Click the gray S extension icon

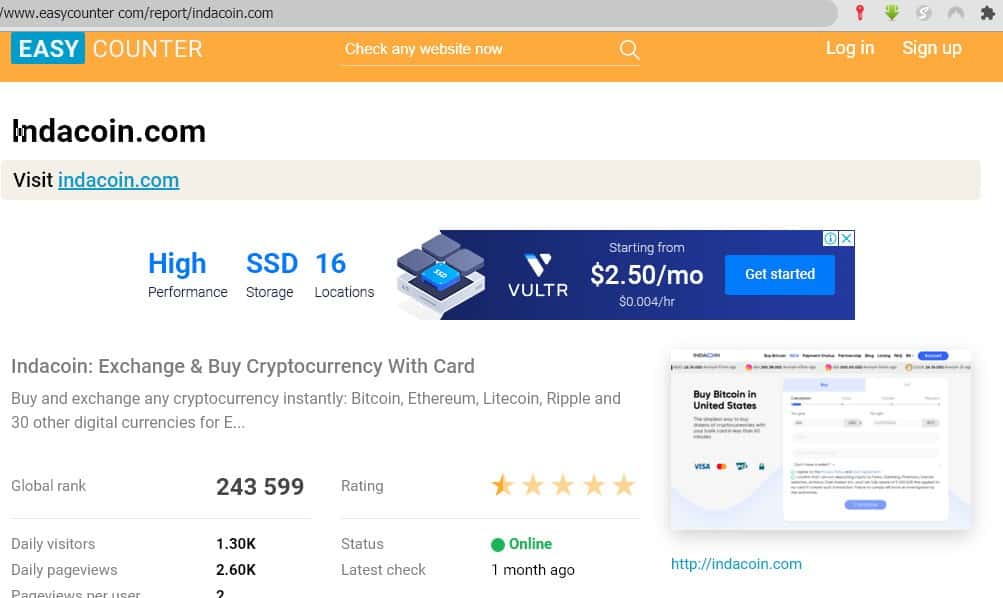pos(924,13)
